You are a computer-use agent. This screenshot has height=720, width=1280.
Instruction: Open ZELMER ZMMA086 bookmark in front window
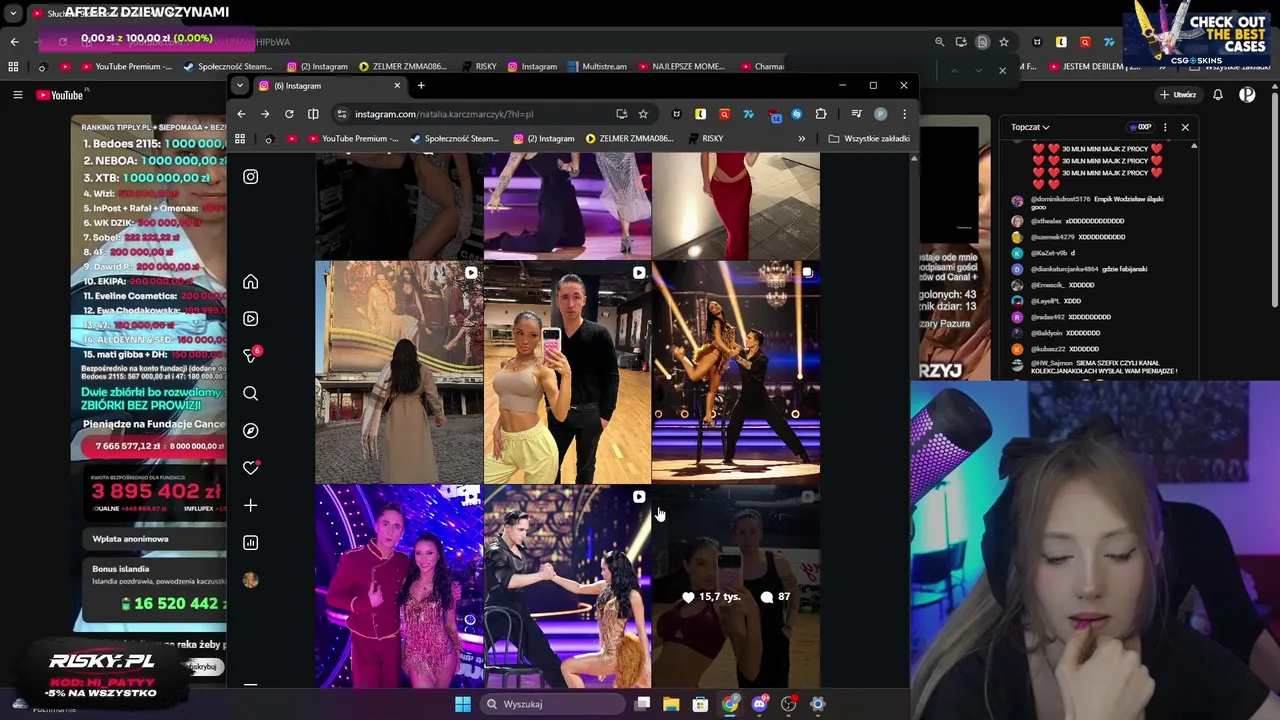coord(630,139)
